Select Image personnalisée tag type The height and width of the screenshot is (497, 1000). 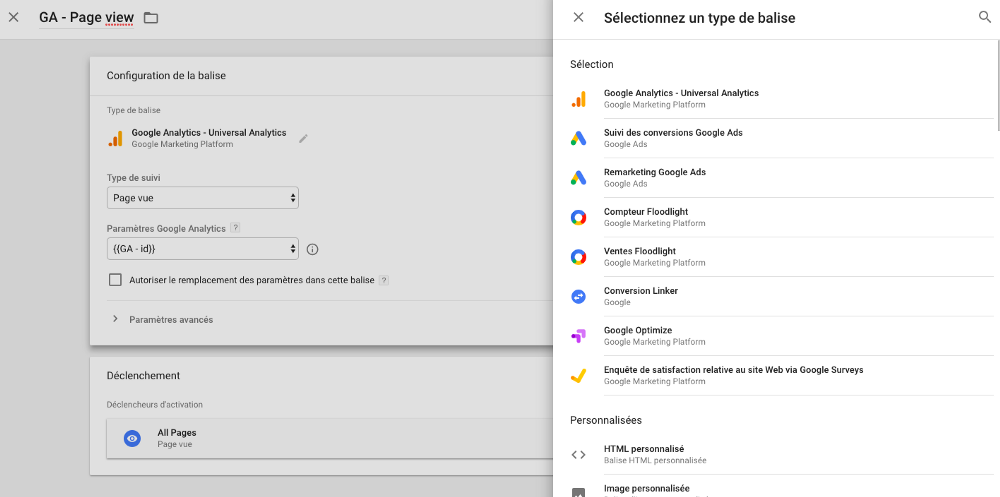pyautogui.click(x=782, y=490)
